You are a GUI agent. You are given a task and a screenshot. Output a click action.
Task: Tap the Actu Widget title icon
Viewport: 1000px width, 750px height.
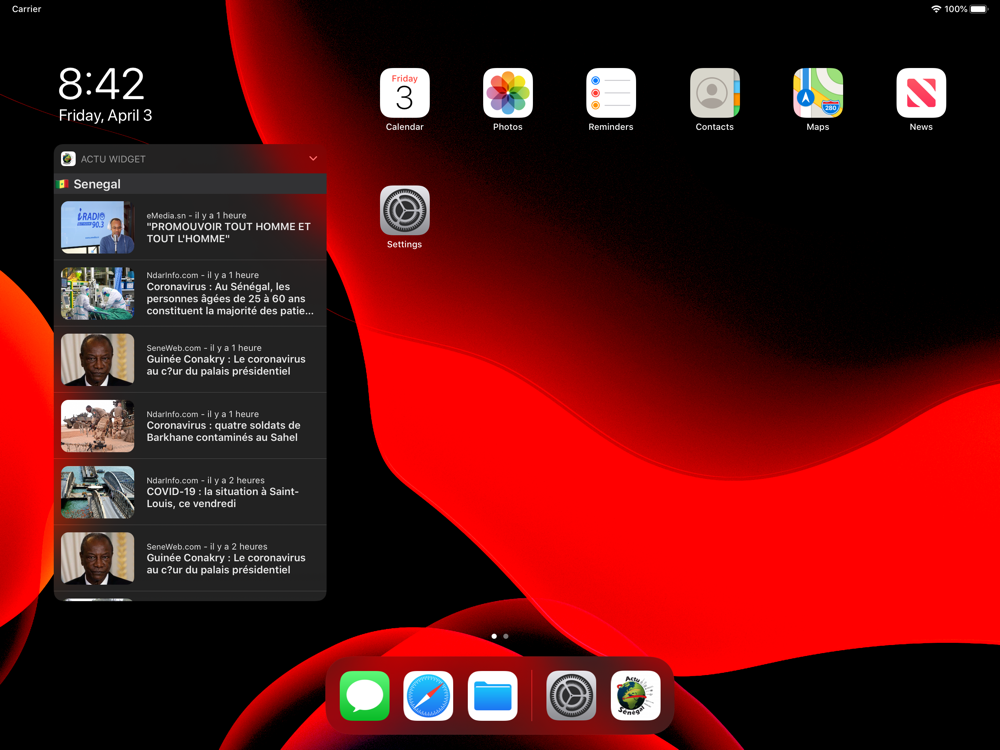[x=68, y=159]
